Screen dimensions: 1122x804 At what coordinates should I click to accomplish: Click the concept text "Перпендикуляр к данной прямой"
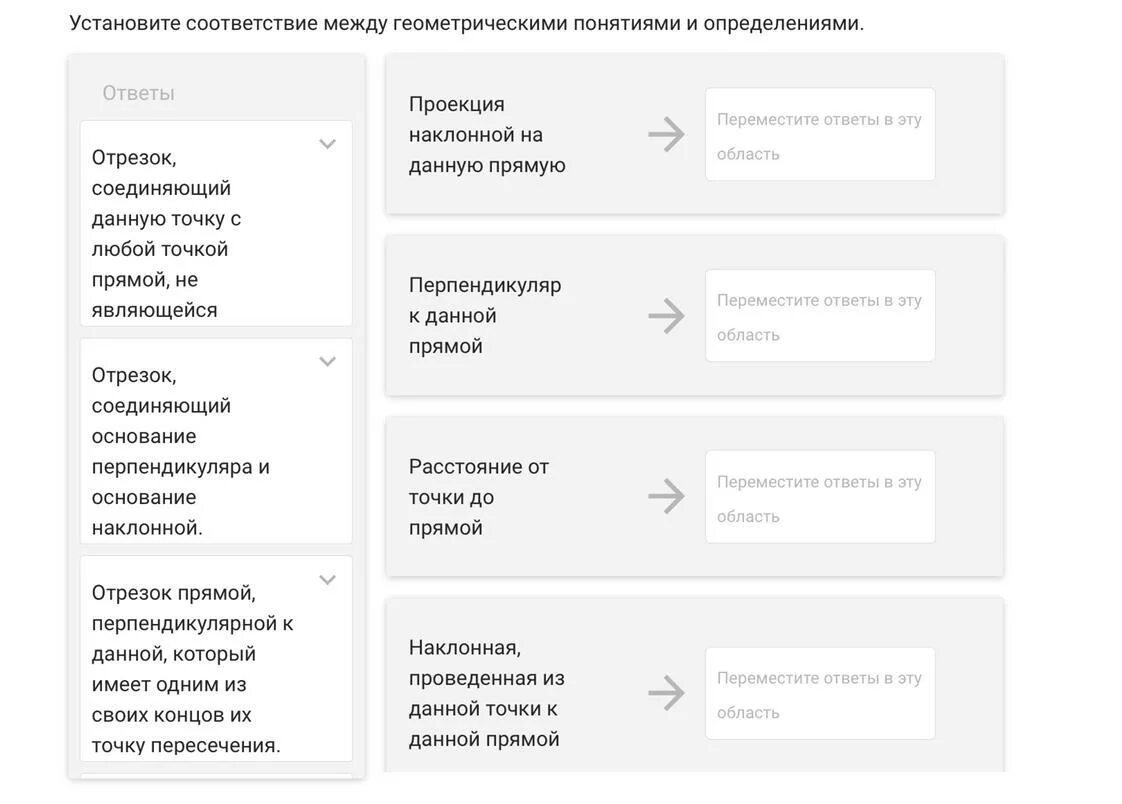tap(485, 316)
